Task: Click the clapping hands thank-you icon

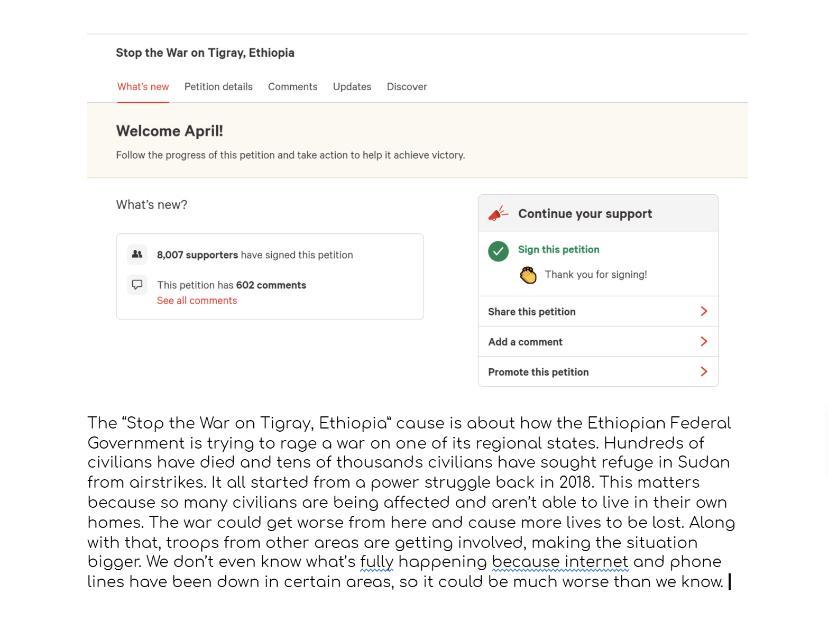Action: pyautogui.click(x=528, y=275)
